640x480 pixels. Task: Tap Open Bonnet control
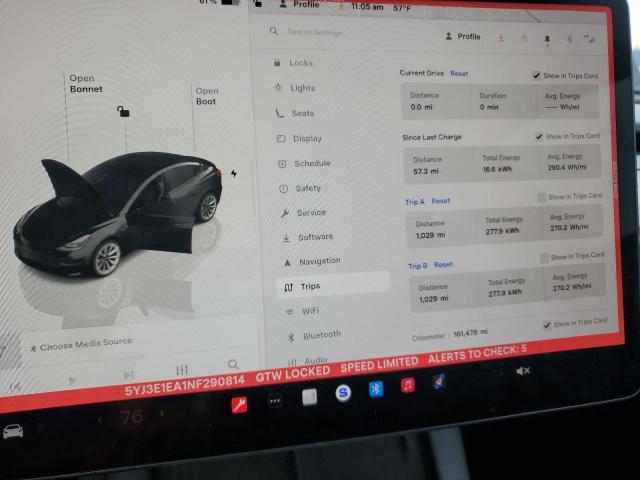tap(86, 84)
